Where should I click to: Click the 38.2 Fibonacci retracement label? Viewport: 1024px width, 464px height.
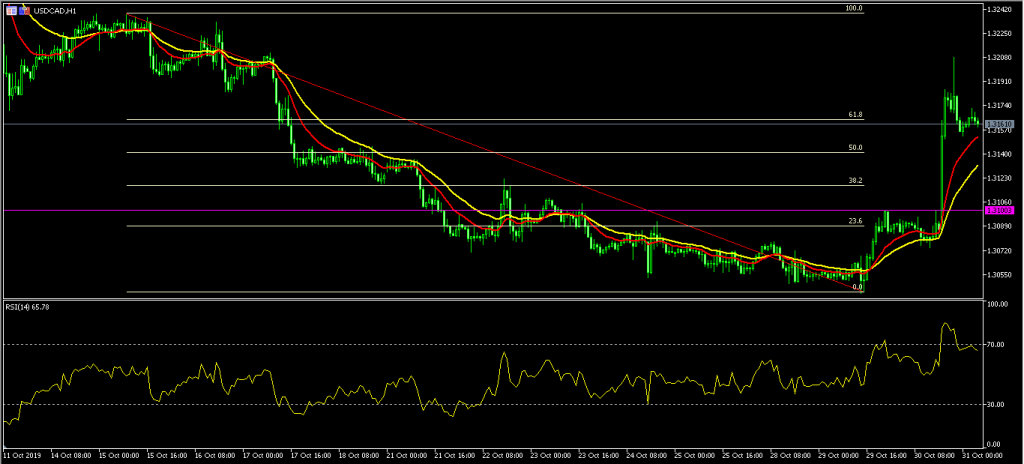[855, 181]
